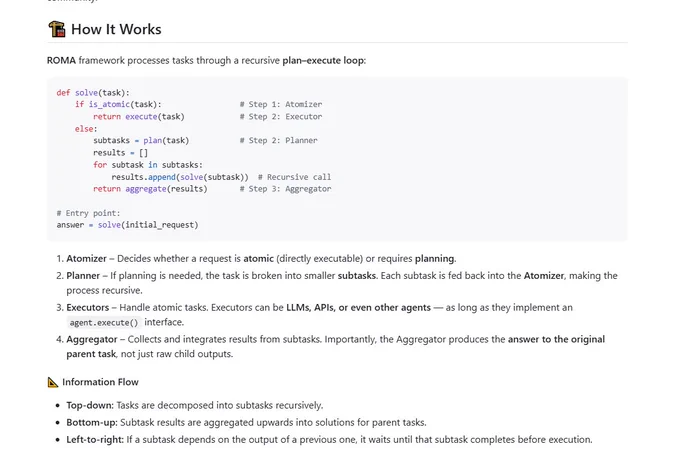Click the # Step 2: Planner comment
This screenshot has width=680, height=455.
point(278,141)
